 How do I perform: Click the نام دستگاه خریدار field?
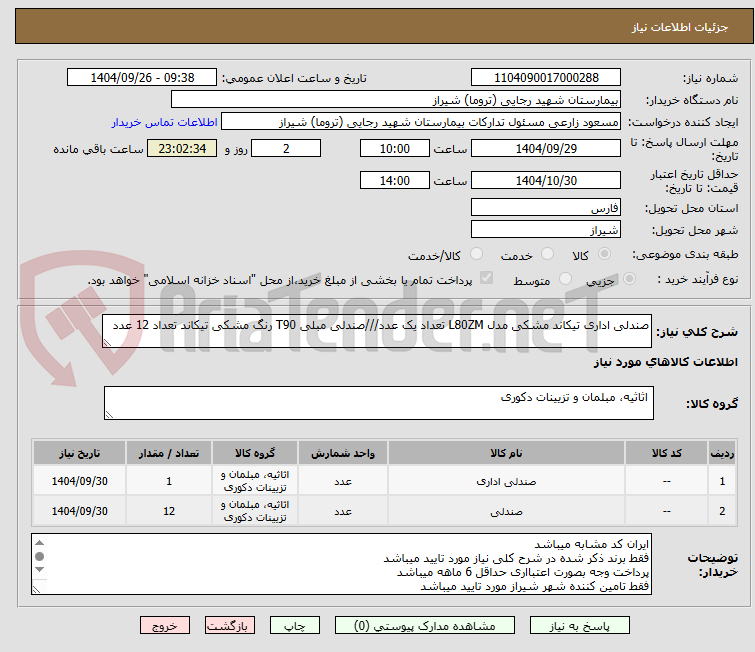coord(396,100)
